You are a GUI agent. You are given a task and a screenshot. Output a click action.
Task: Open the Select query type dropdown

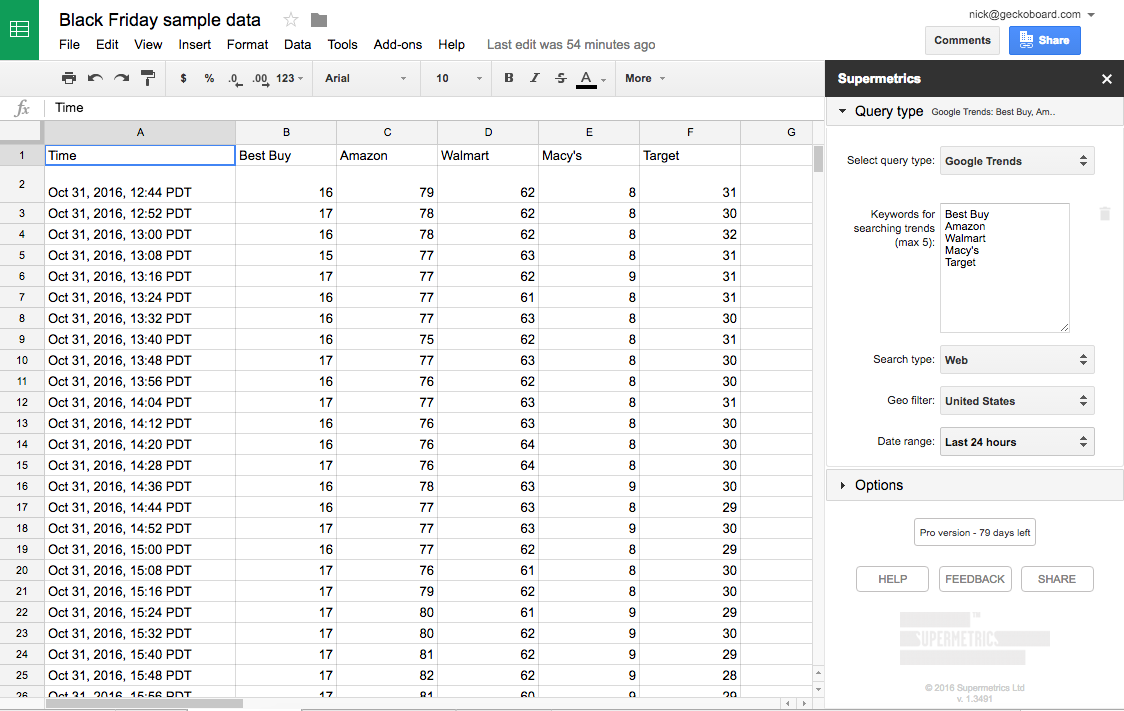1017,161
